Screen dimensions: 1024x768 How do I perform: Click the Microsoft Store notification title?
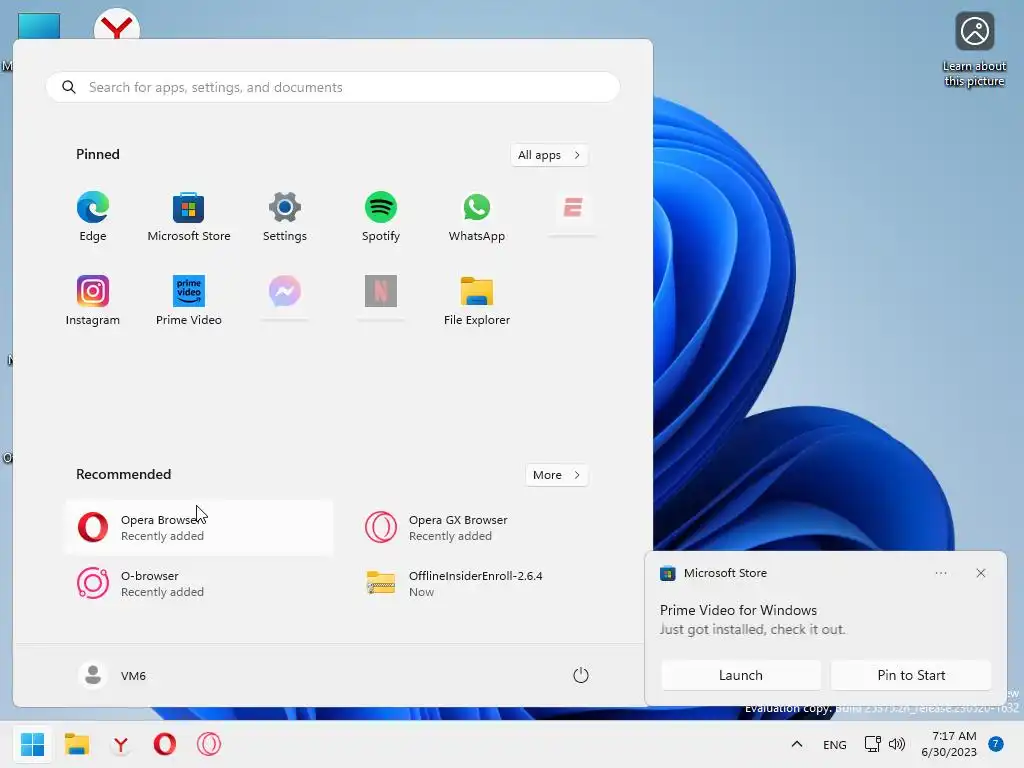(x=725, y=573)
